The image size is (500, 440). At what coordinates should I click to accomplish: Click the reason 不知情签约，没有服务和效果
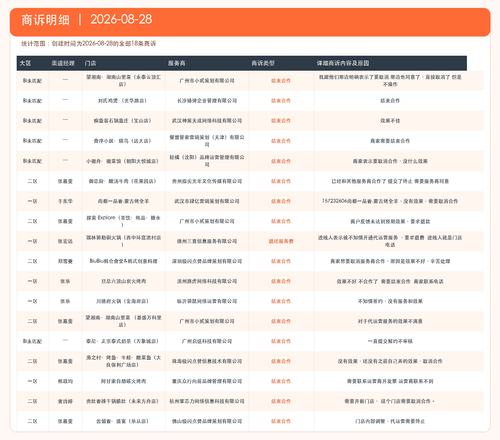390,301
